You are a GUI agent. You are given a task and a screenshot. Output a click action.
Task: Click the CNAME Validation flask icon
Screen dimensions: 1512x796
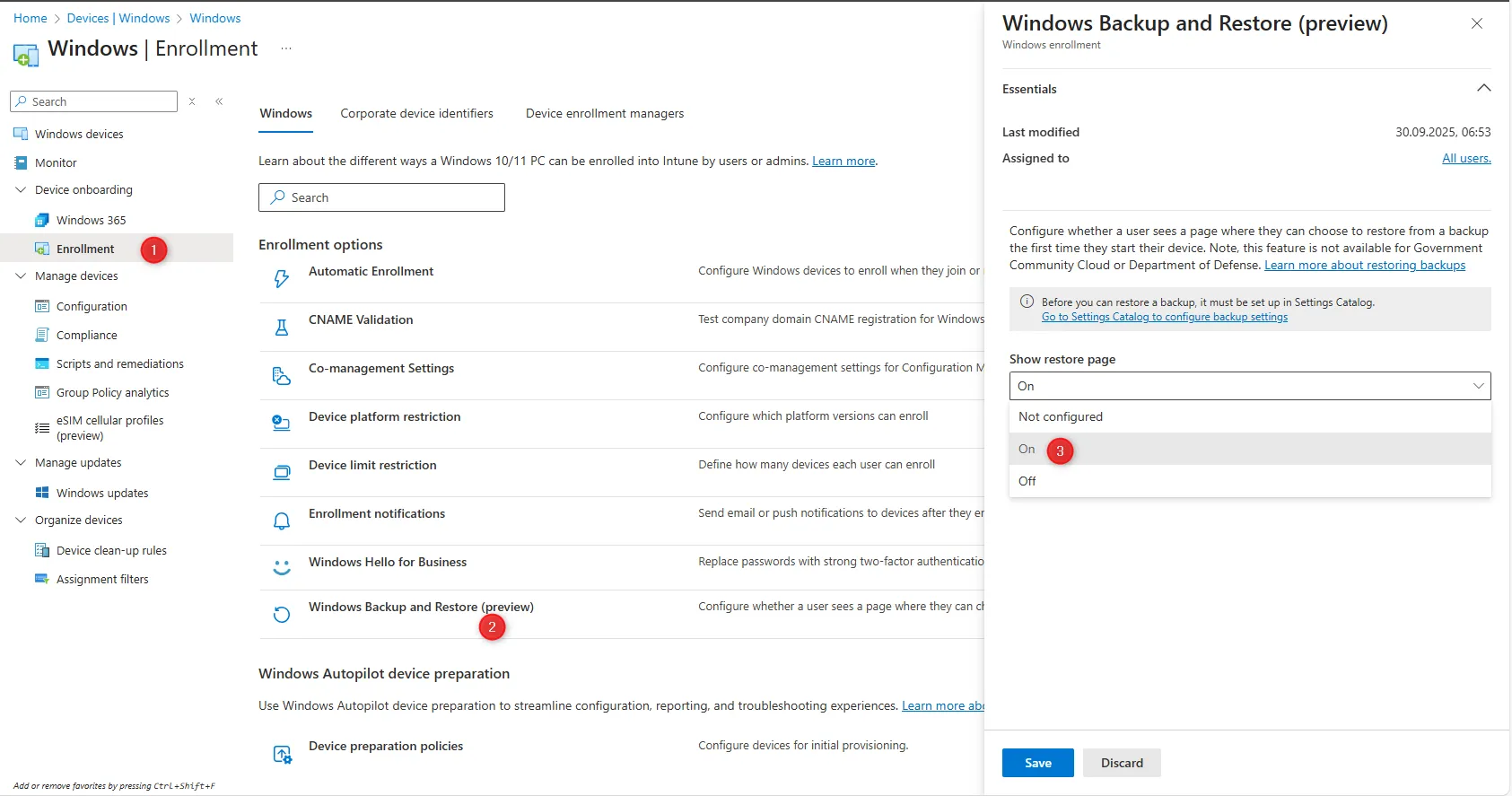282,328
